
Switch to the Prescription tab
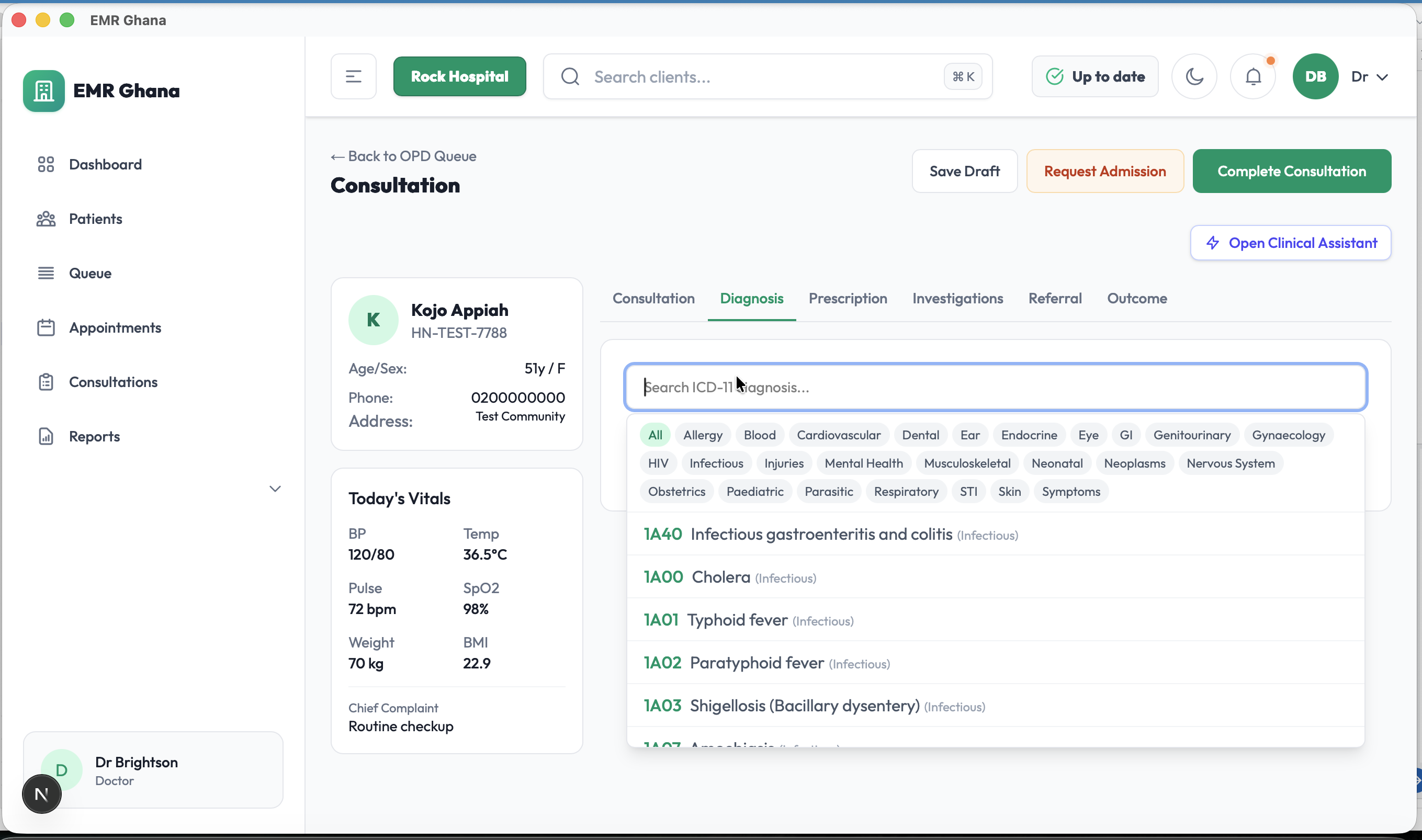click(847, 298)
